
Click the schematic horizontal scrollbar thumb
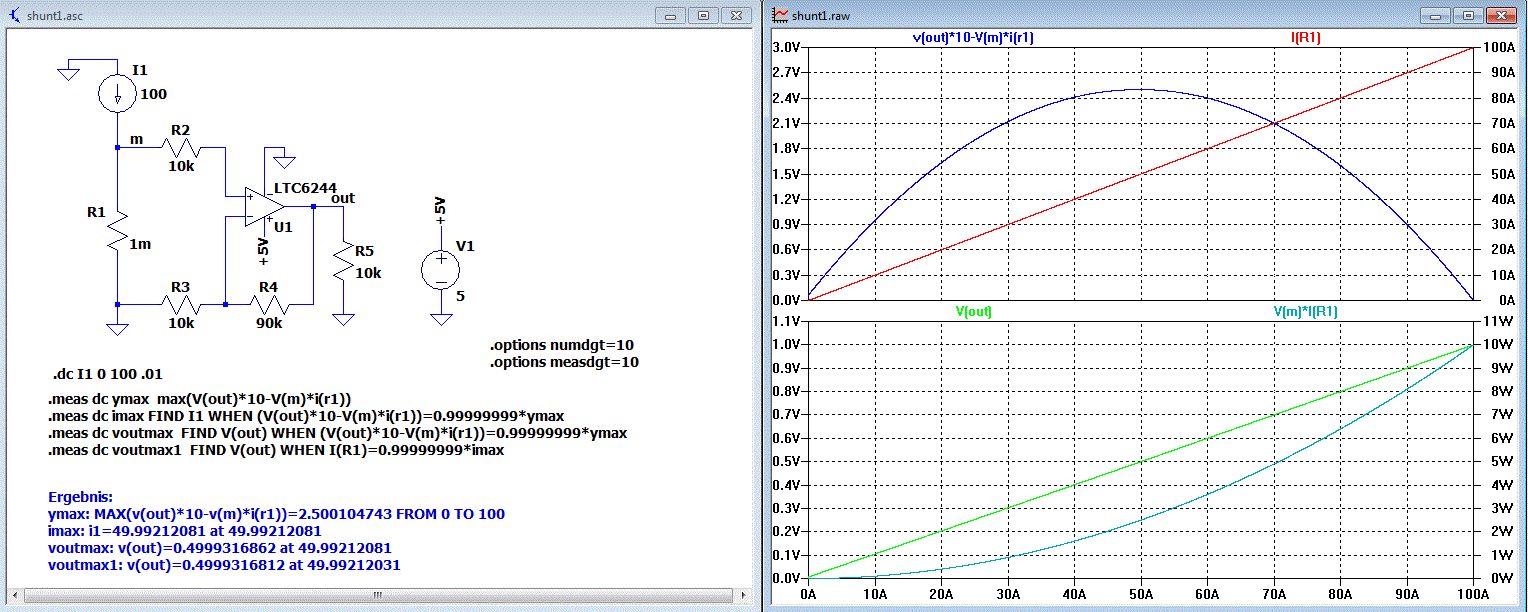(x=377, y=595)
